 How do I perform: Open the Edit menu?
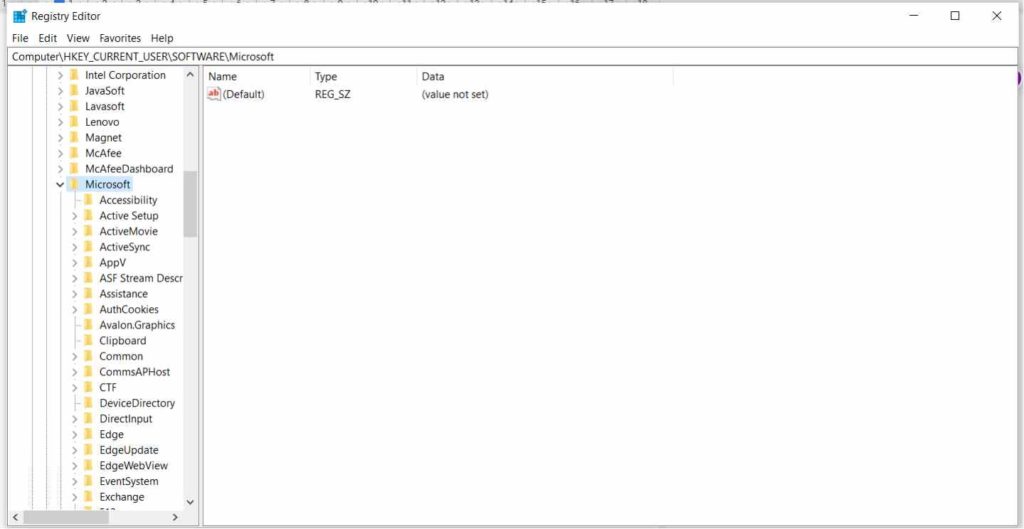48,38
